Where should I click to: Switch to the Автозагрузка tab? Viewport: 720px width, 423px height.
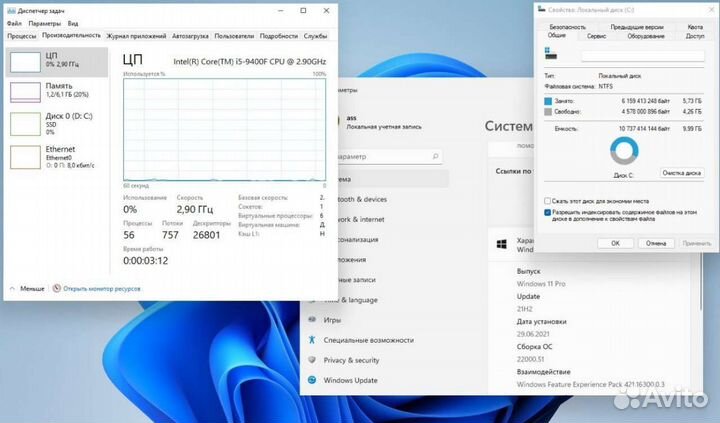coord(190,36)
